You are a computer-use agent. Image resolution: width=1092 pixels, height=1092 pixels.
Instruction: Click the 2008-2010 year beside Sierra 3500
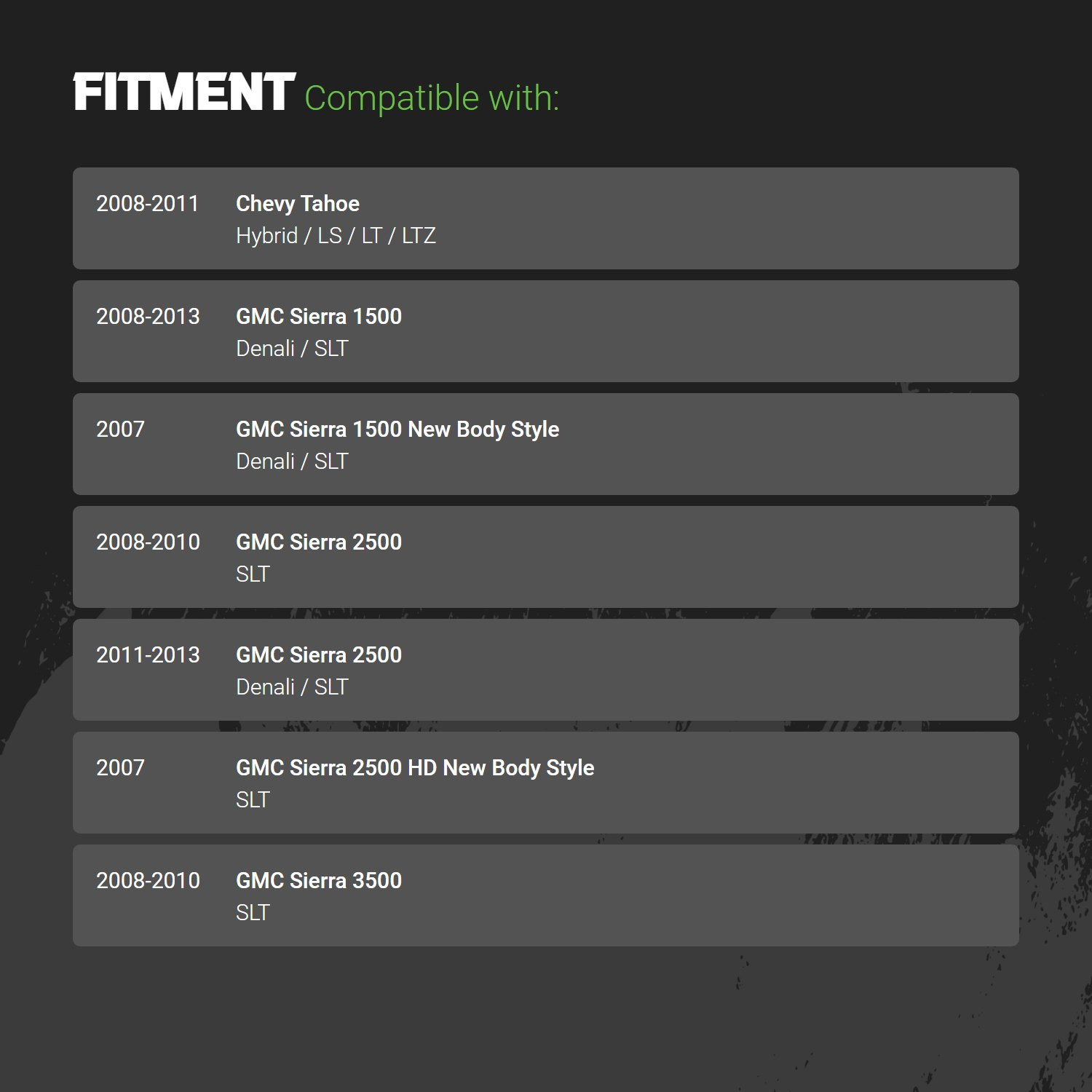click(148, 881)
